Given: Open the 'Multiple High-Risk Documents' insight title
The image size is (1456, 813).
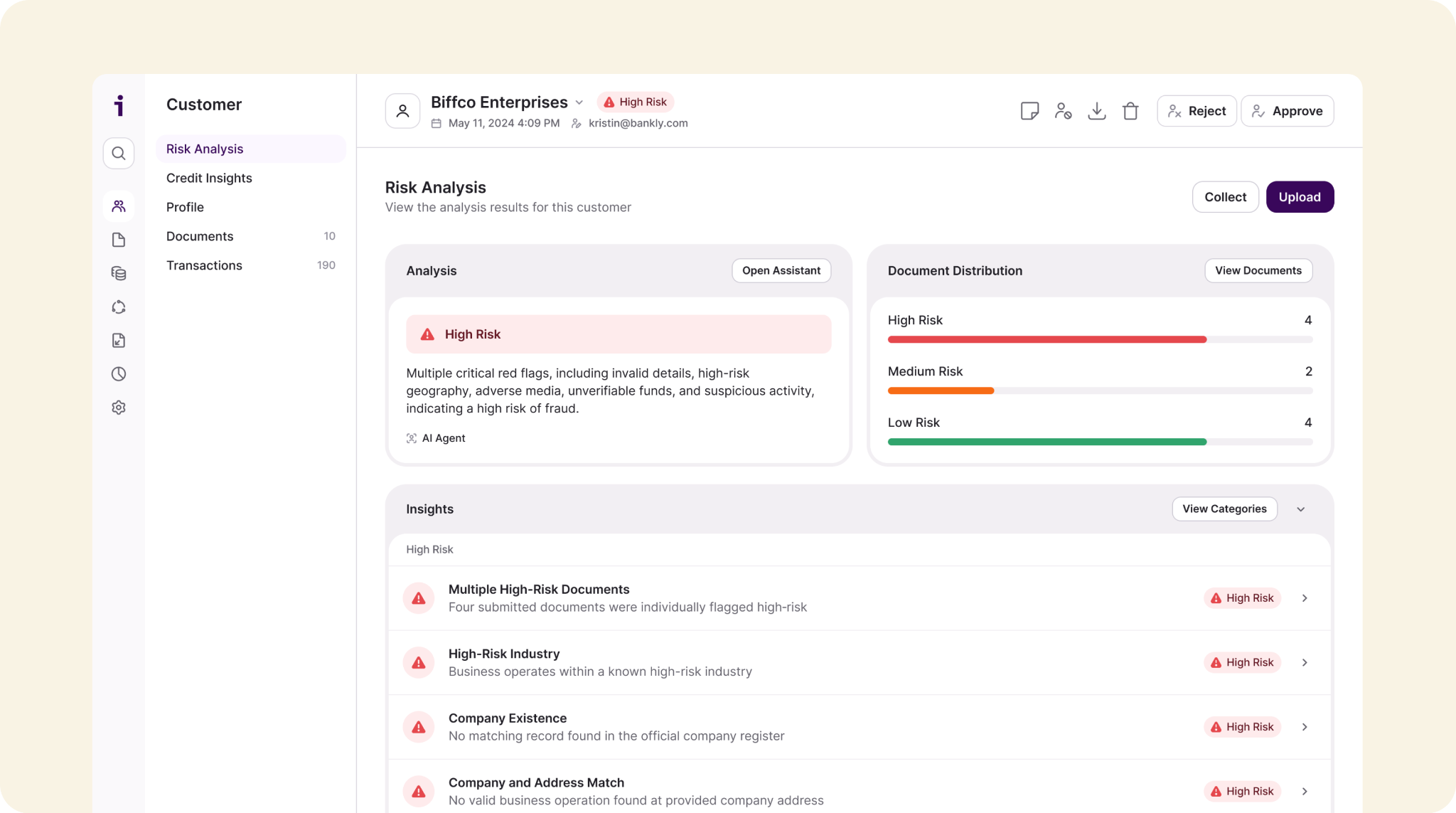Looking at the screenshot, I should [x=539, y=590].
